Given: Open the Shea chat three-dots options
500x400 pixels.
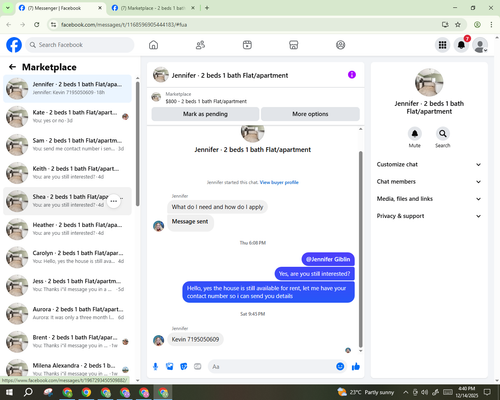Looking at the screenshot, I should point(114,201).
